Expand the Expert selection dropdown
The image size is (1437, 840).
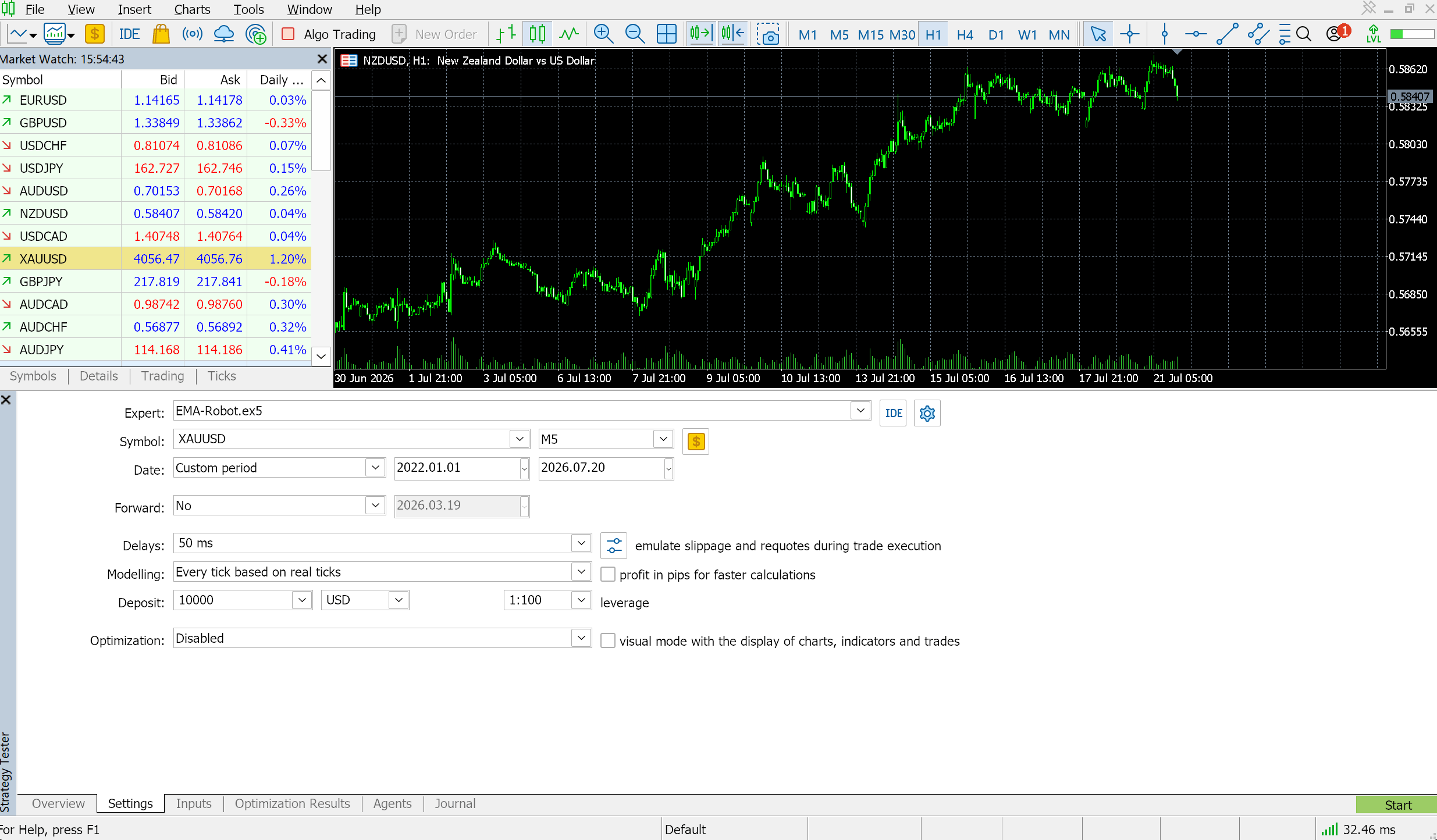coord(860,410)
